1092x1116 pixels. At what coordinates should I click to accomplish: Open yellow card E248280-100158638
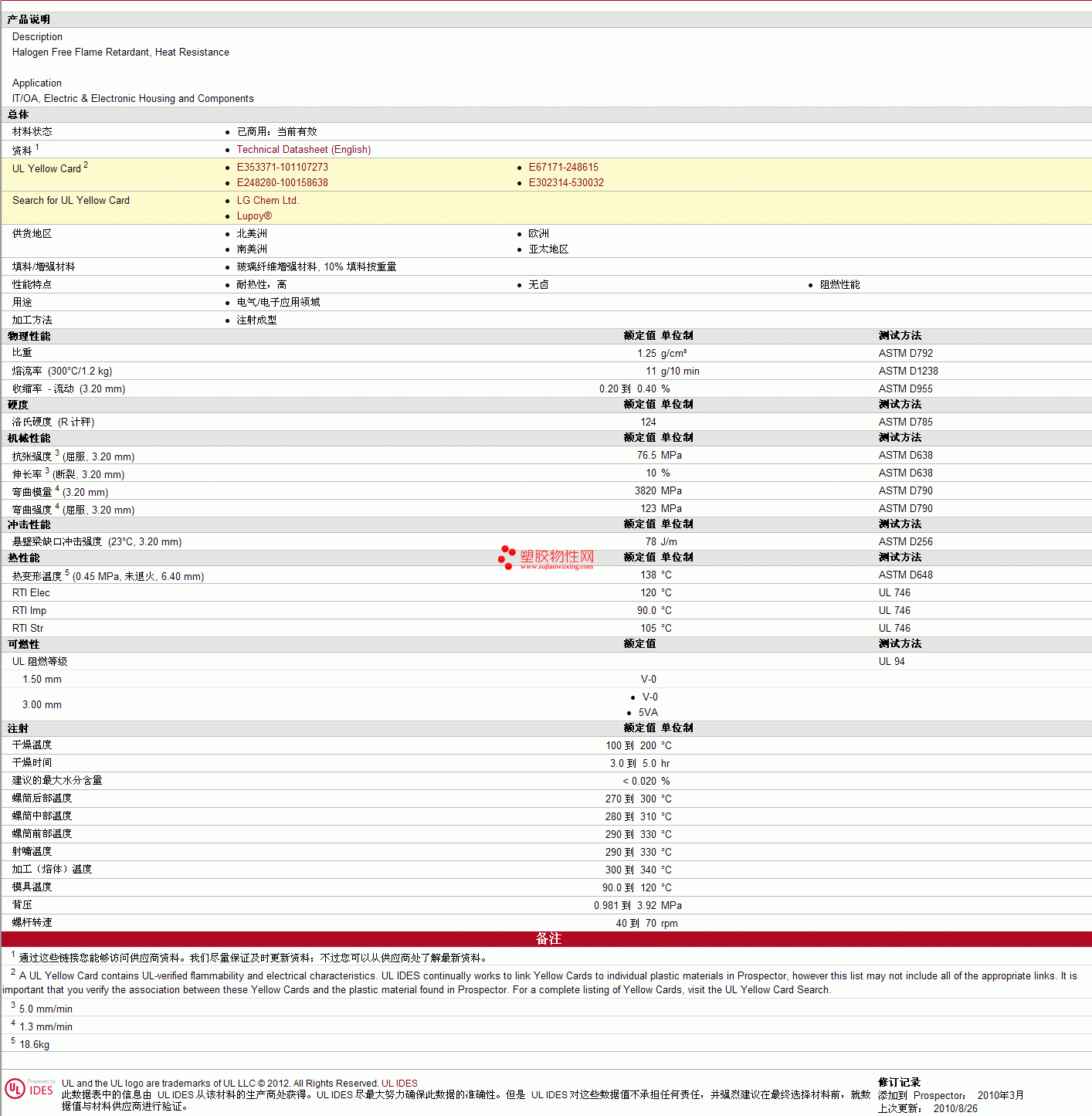pyautogui.click(x=283, y=183)
